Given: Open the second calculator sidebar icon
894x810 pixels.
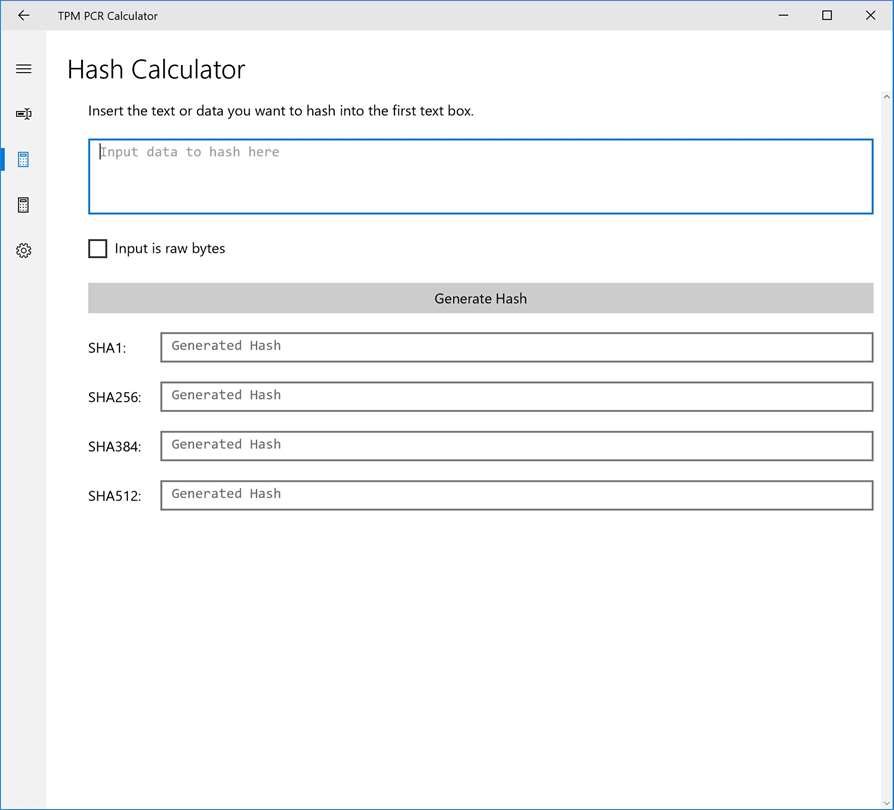Looking at the screenshot, I should (23, 205).
